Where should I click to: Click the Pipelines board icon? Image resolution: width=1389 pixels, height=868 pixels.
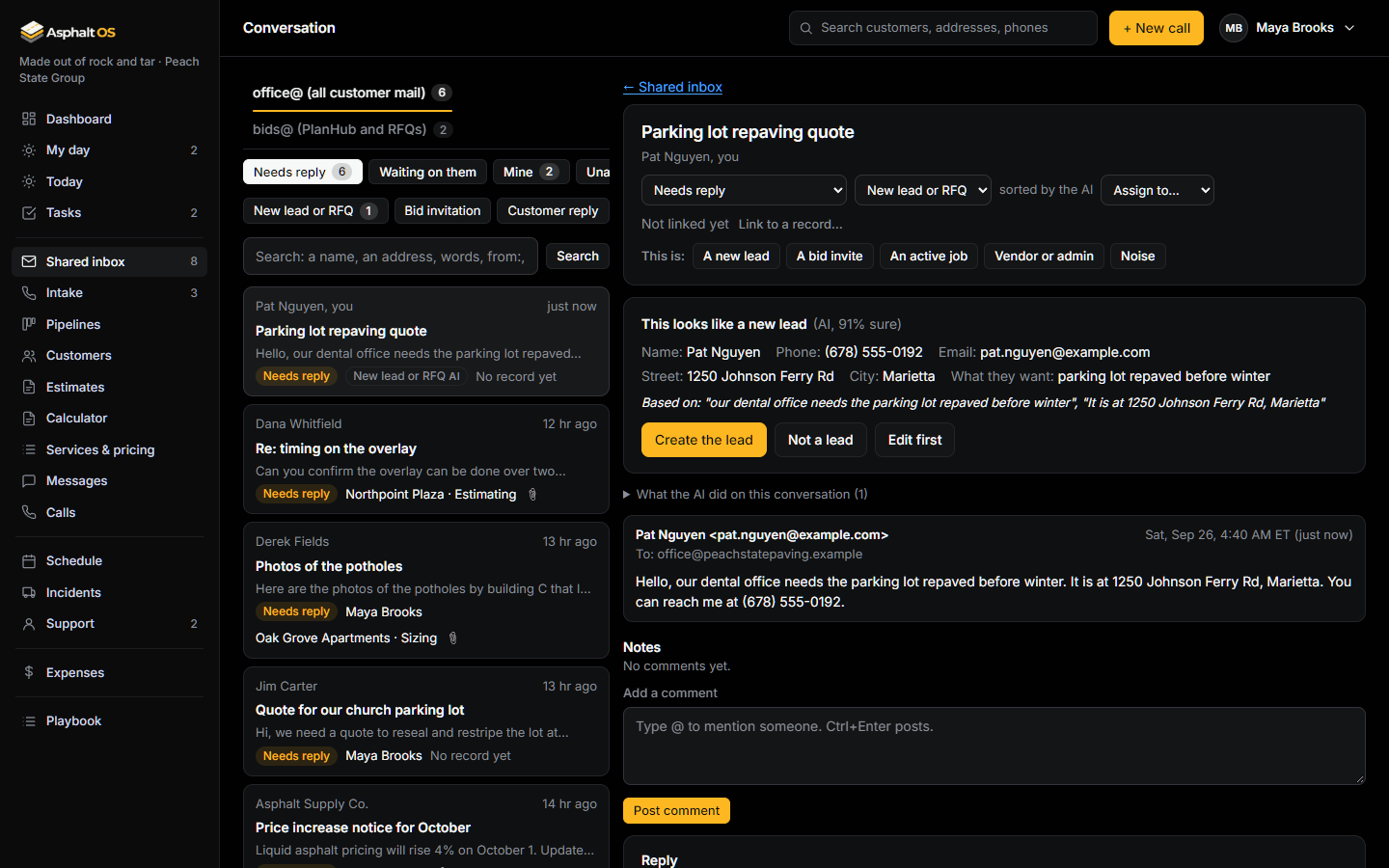pos(29,324)
